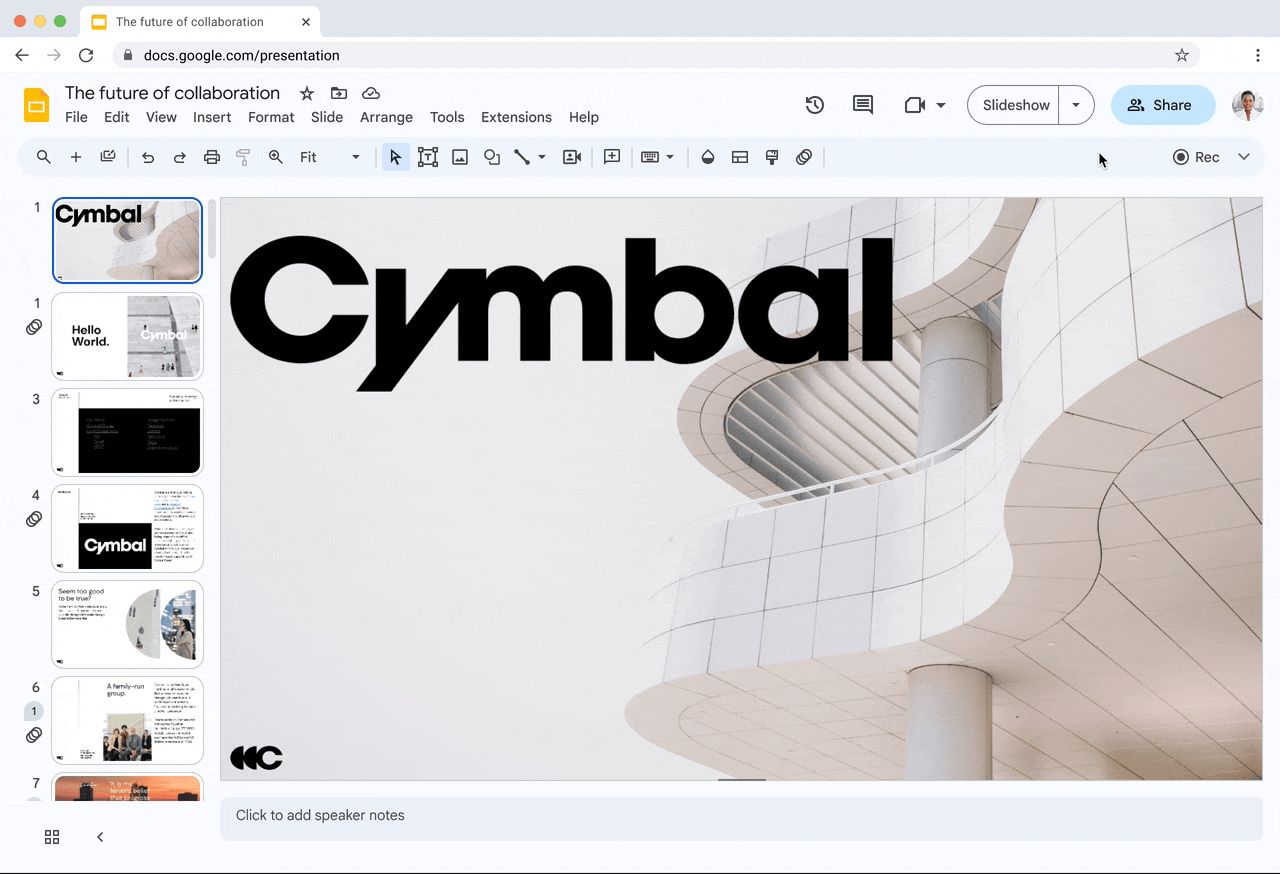Click the Redo icon
The width and height of the screenshot is (1280, 874).
[x=180, y=157]
